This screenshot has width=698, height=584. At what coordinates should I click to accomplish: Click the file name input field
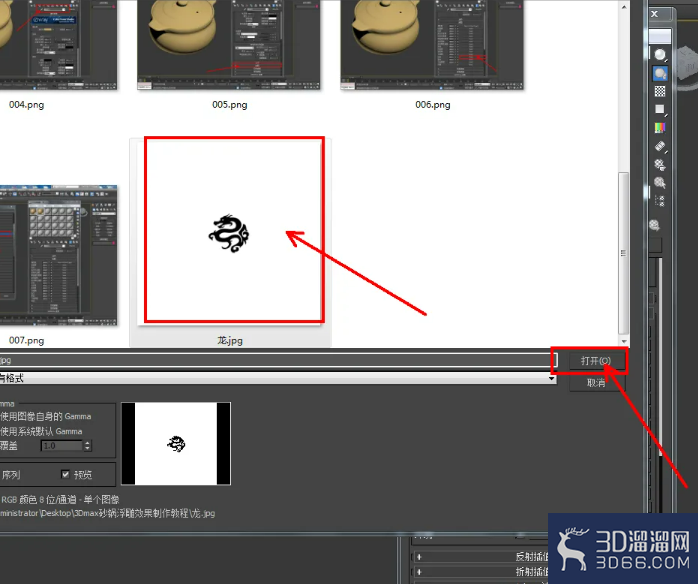click(278, 360)
